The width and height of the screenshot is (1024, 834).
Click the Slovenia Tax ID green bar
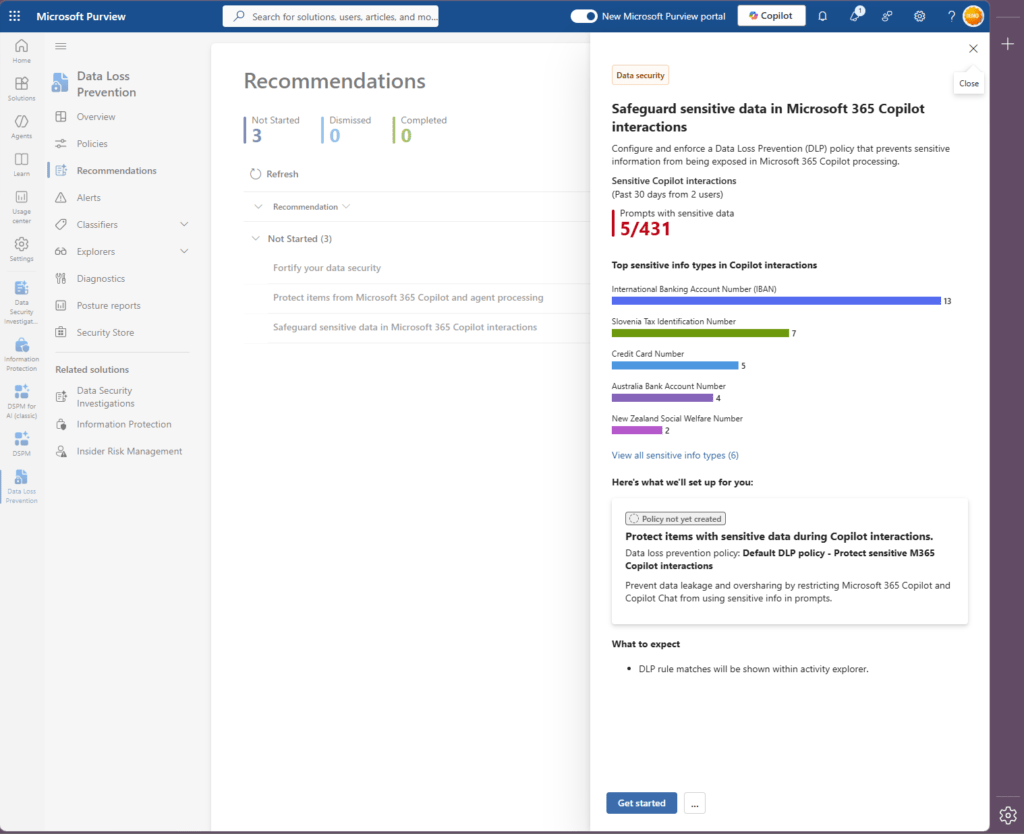click(700, 333)
